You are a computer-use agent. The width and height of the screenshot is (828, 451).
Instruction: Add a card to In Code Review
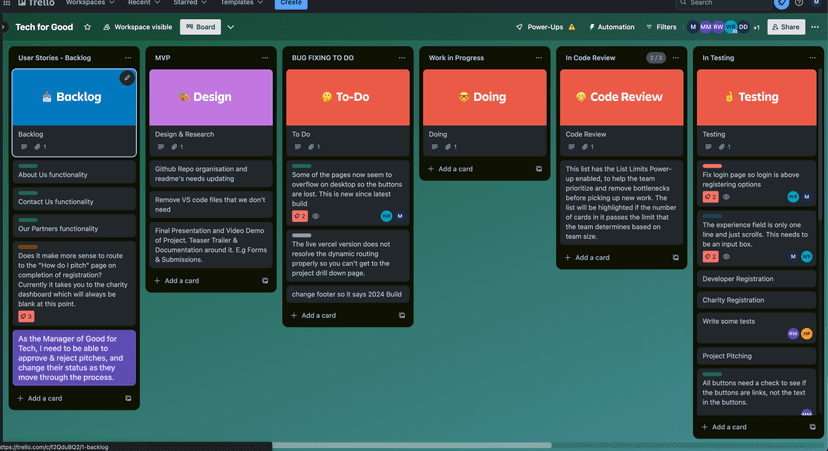point(592,257)
